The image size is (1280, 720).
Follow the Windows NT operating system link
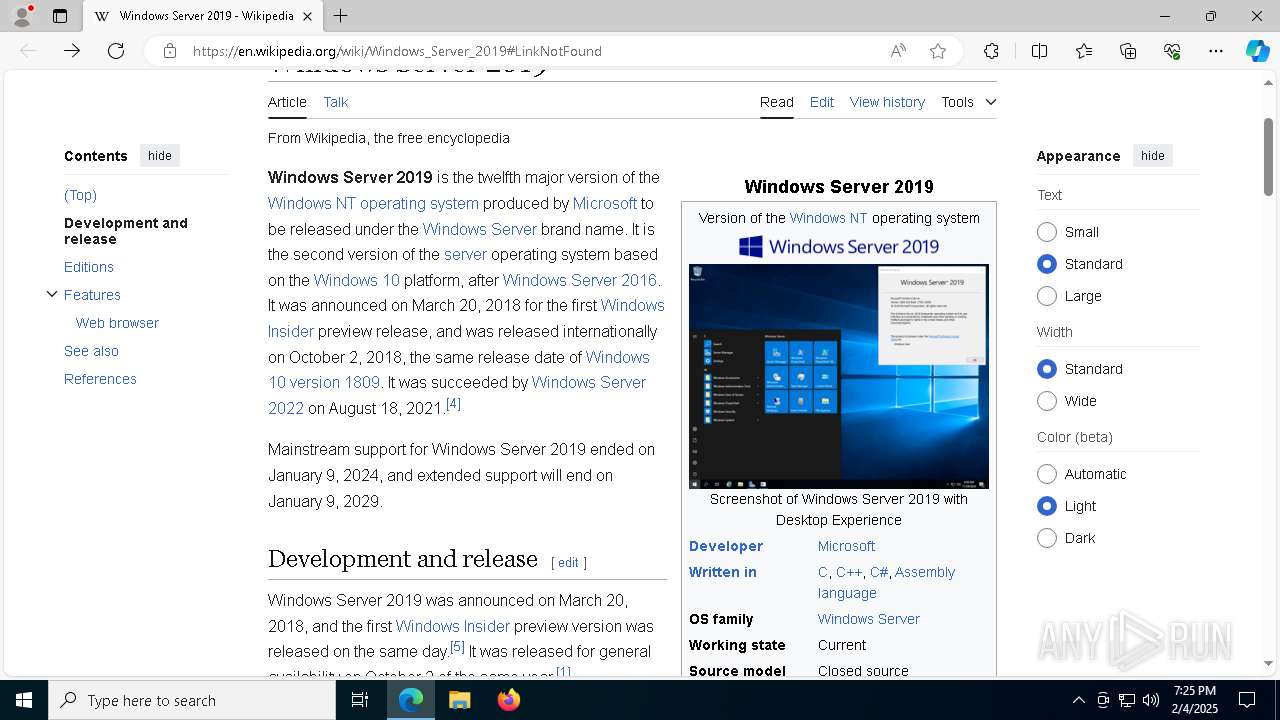click(373, 203)
